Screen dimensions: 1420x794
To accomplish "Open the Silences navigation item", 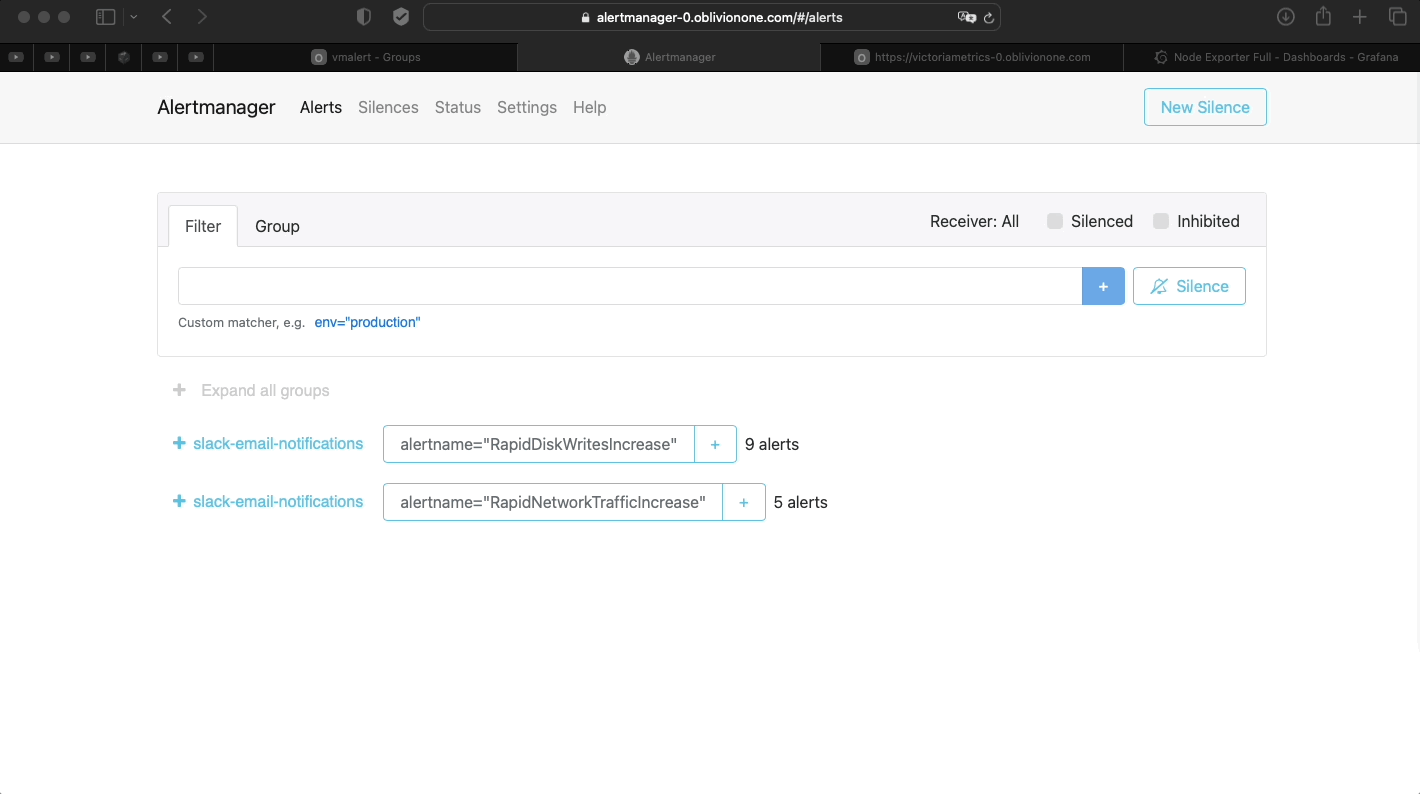I will [388, 107].
